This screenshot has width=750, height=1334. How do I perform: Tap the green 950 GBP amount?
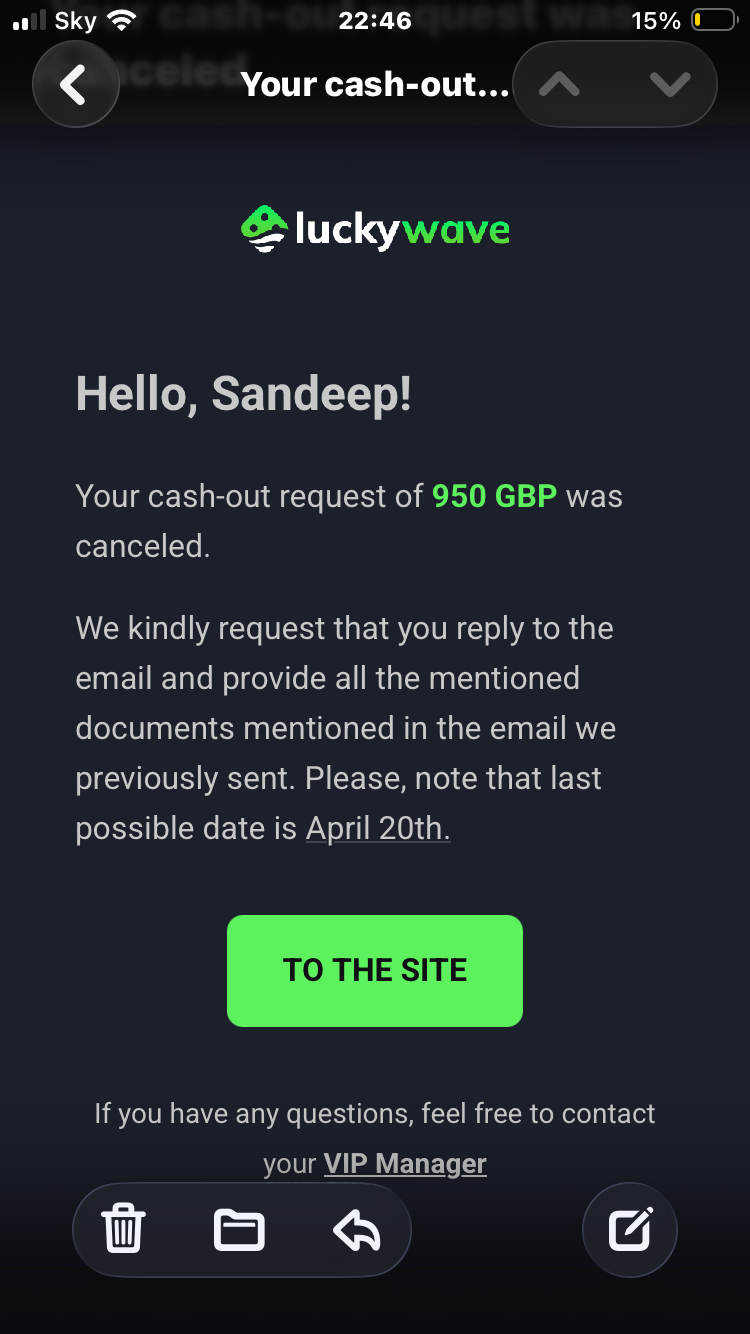click(494, 496)
